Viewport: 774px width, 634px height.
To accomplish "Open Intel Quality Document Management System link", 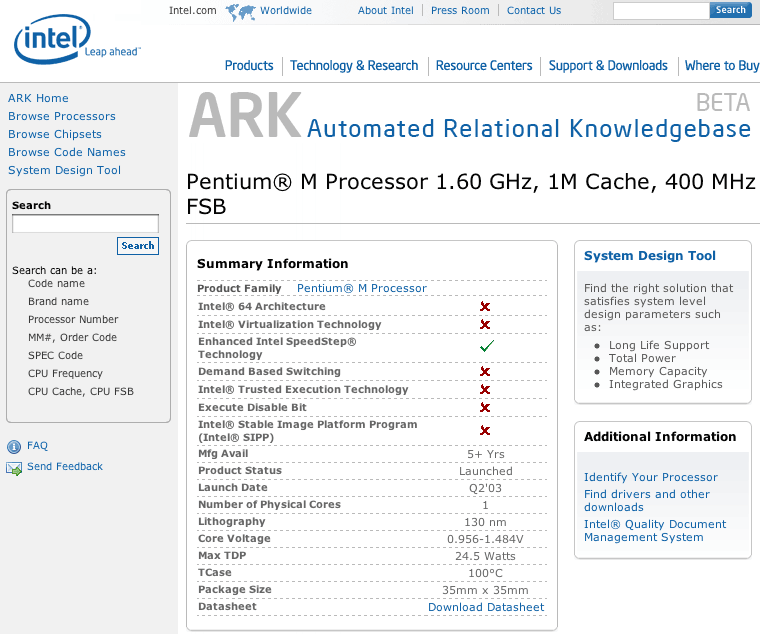I will coord(655,531).
